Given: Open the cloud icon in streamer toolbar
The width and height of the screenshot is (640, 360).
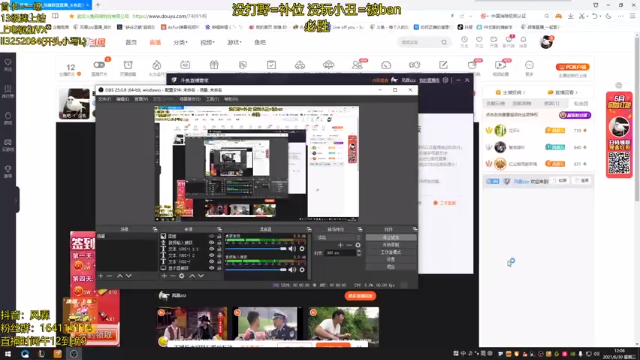Looking at the screenshot, I should 329,65.
